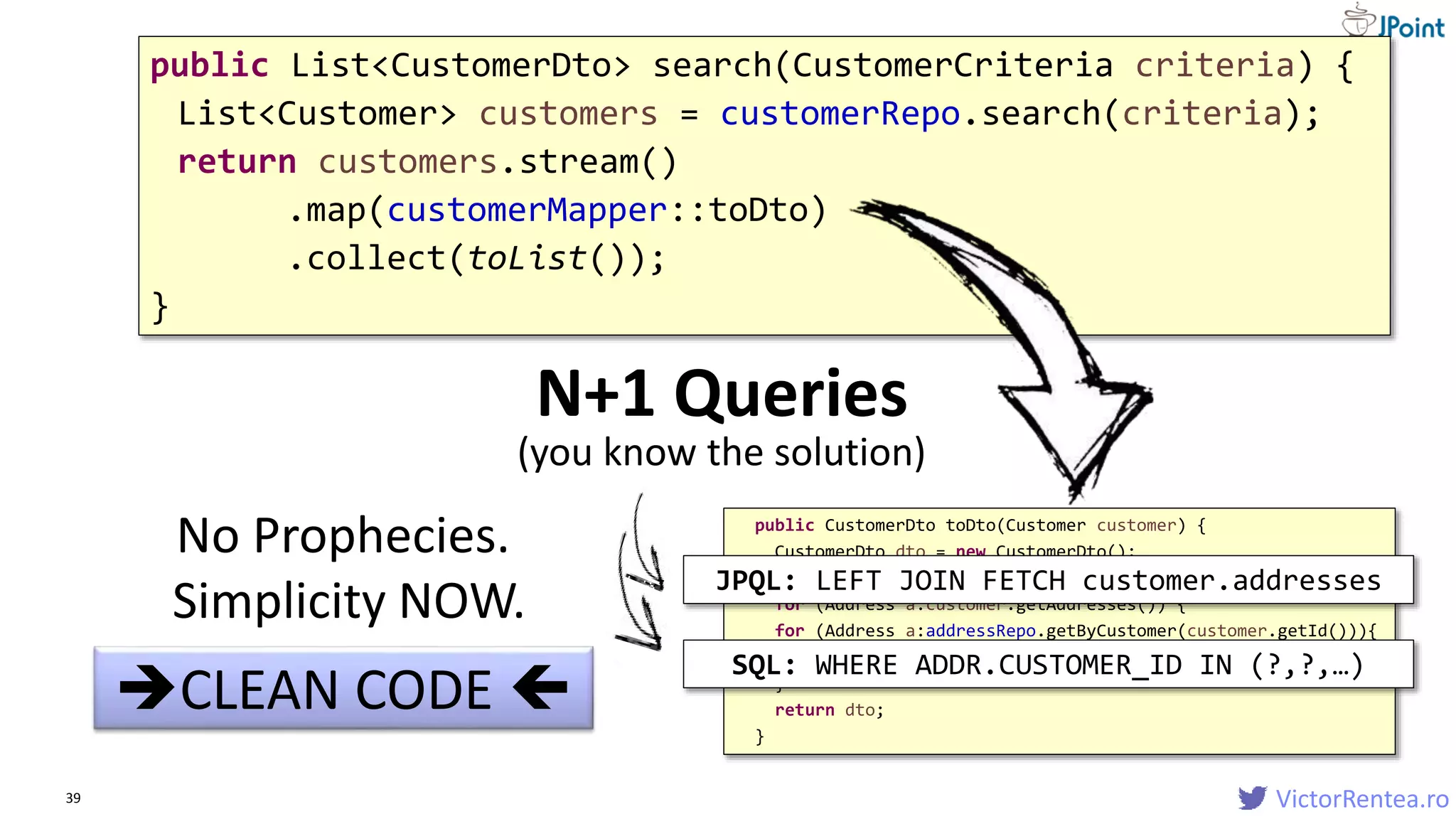
Task: Click the Twitter bird icon
Action: (x=1253, y=798)
